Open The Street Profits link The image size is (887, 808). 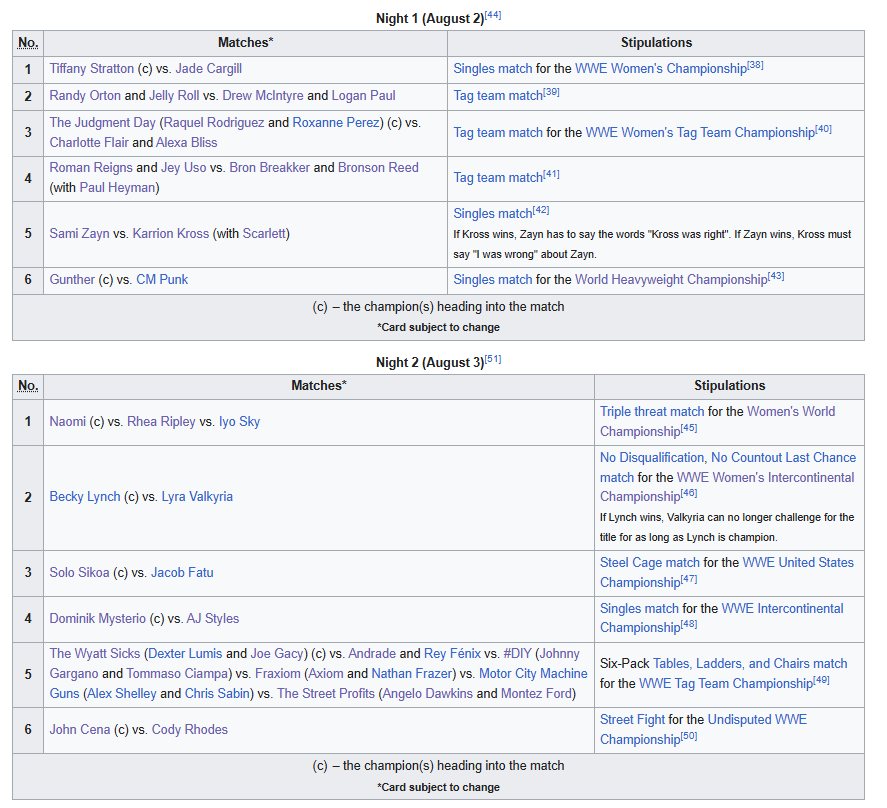326,694
